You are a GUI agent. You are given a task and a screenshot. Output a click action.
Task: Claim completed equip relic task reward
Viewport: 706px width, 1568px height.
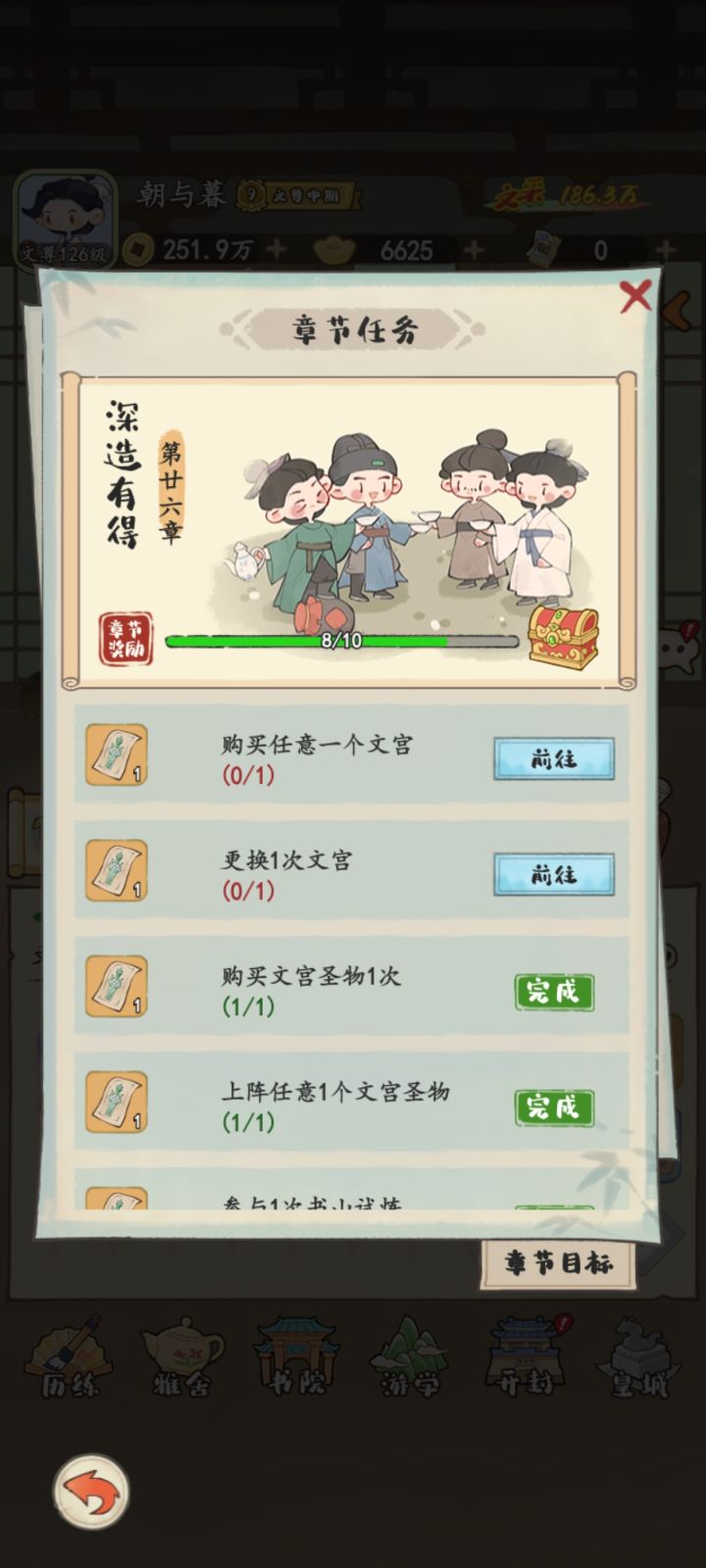click(554, 1106)
